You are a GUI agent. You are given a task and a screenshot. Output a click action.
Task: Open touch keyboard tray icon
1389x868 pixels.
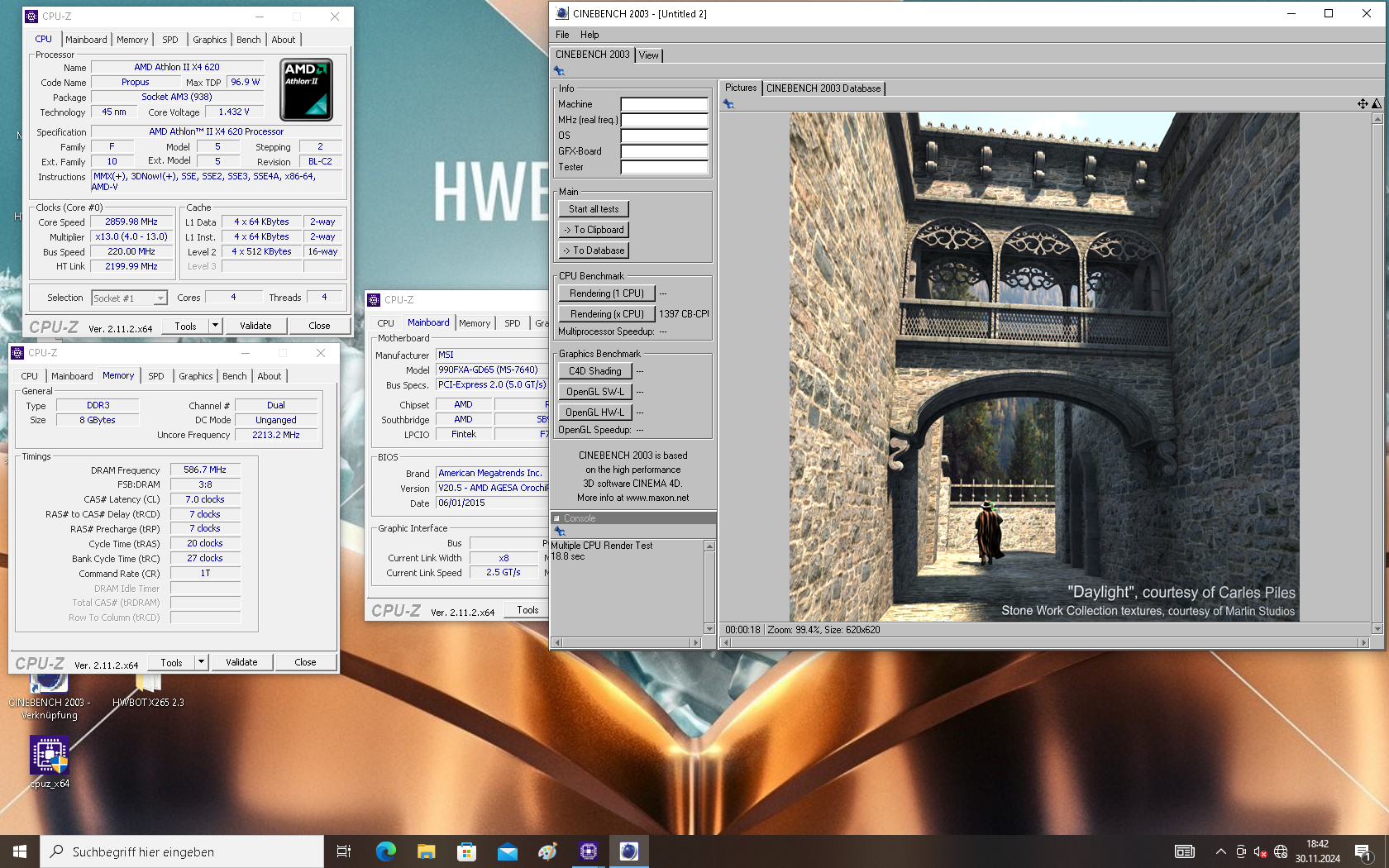(x=1185, y=851)
